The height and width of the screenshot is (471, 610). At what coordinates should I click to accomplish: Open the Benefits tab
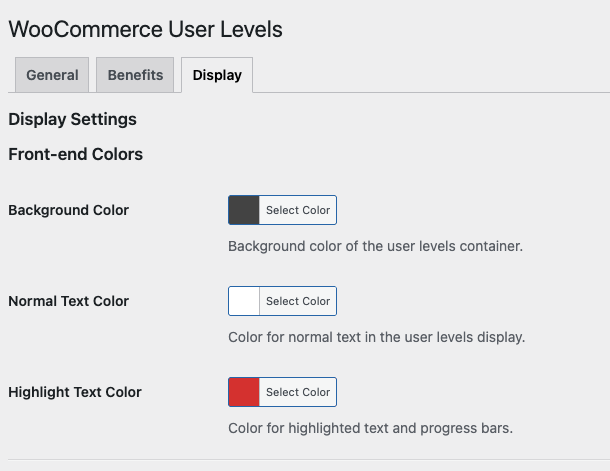coord(135,75)
